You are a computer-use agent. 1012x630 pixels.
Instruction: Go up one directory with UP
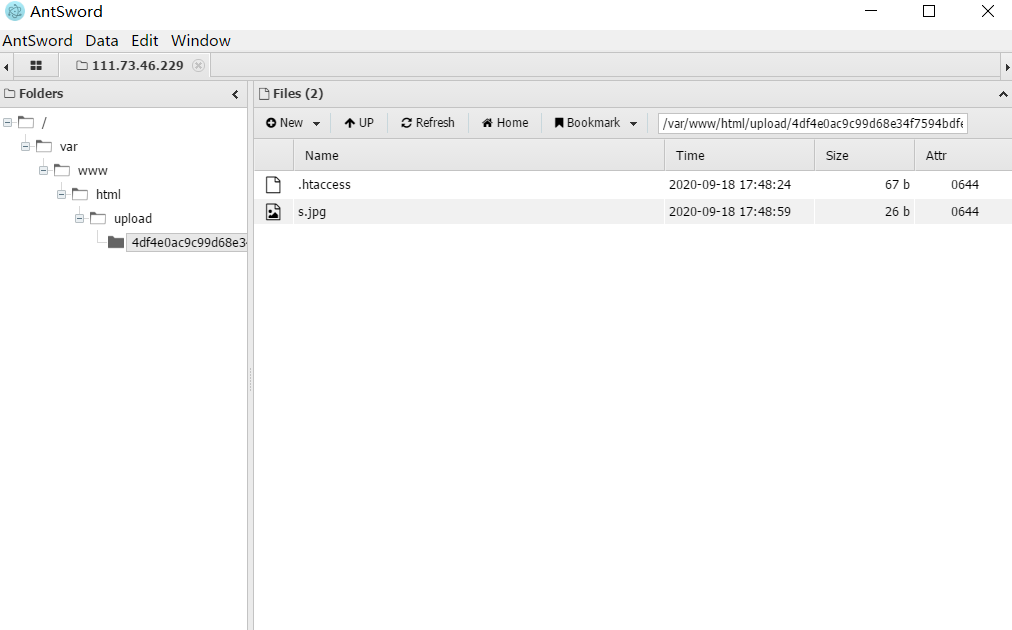pyautogui.click(x=359, y=123)
